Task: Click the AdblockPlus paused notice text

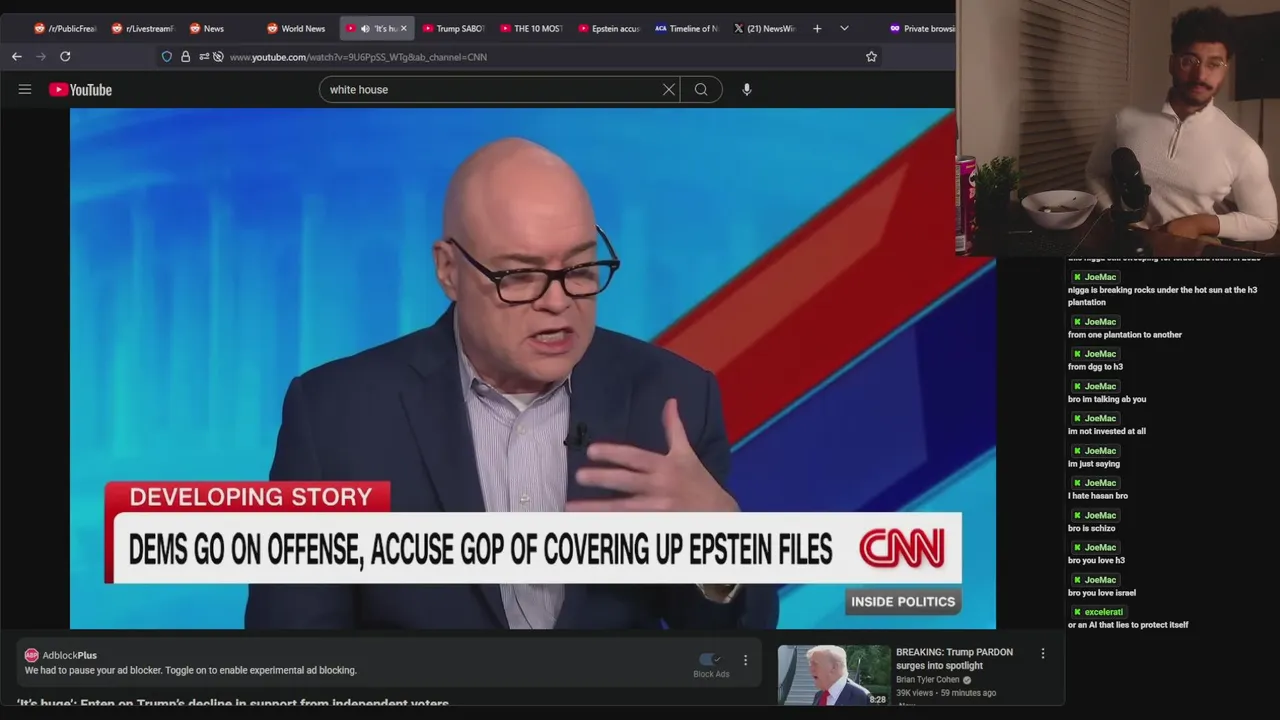Action: click(x=190, y=670)
